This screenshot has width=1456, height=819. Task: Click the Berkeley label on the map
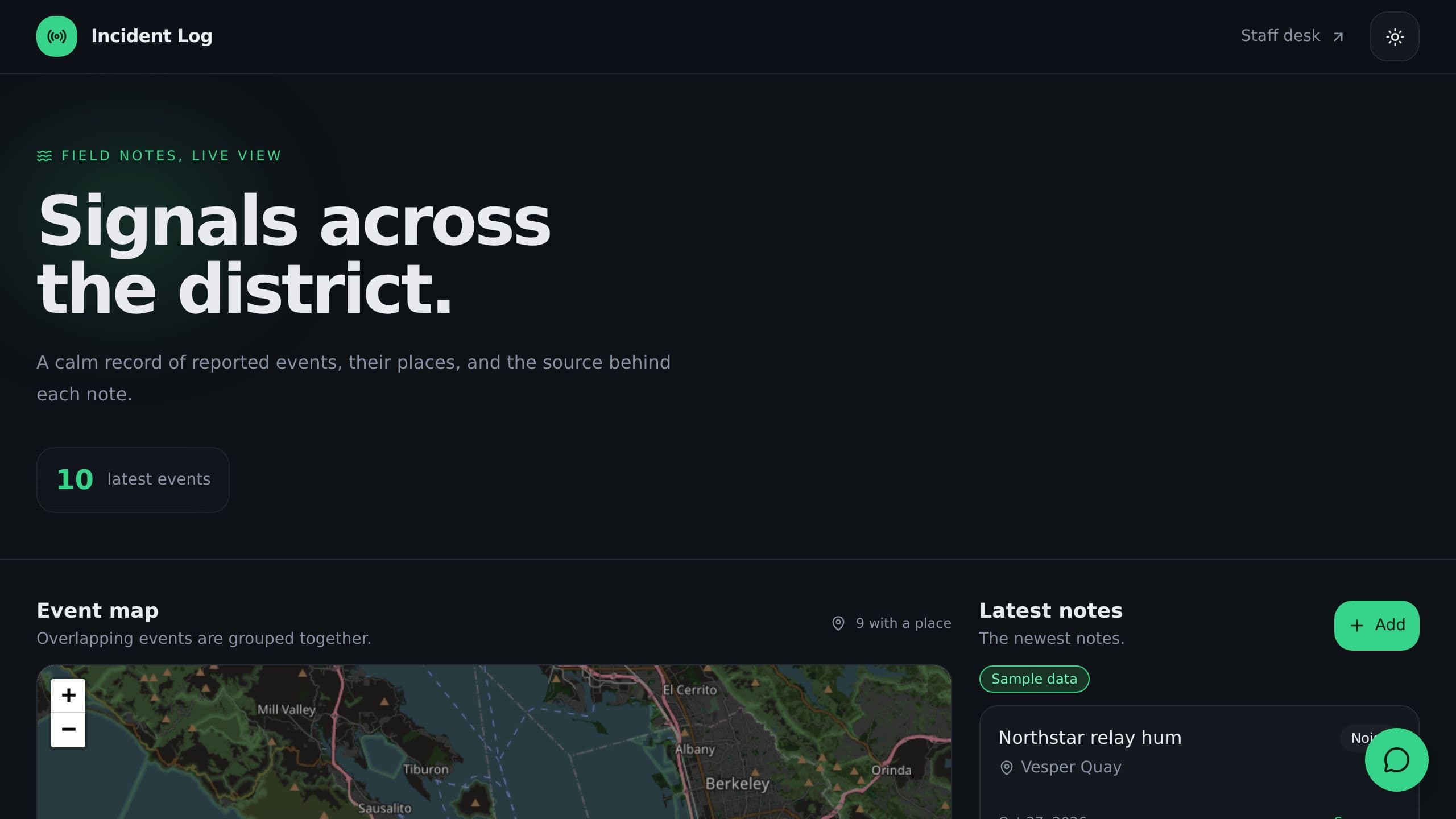point(737,784)
